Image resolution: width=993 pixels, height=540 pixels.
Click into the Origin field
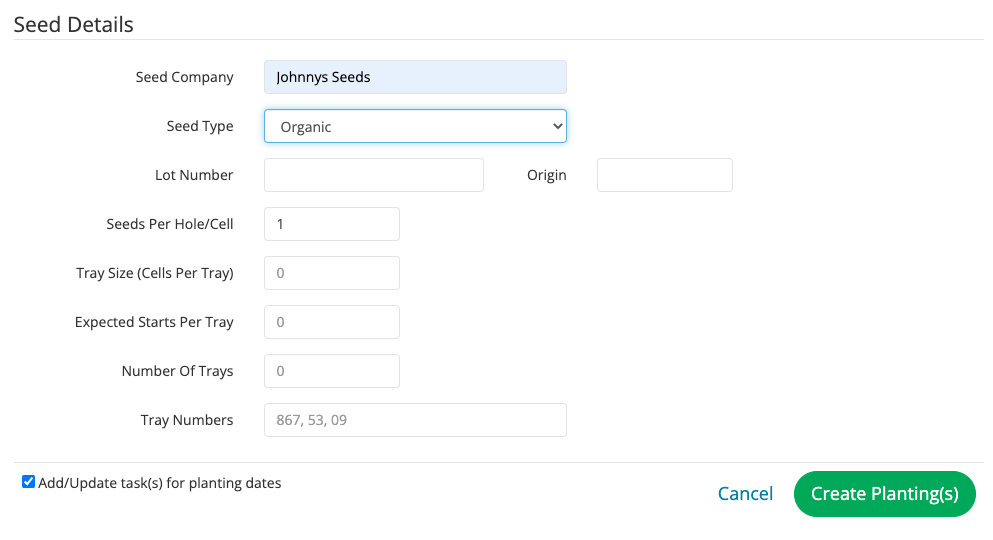click(x=664, y=175)
